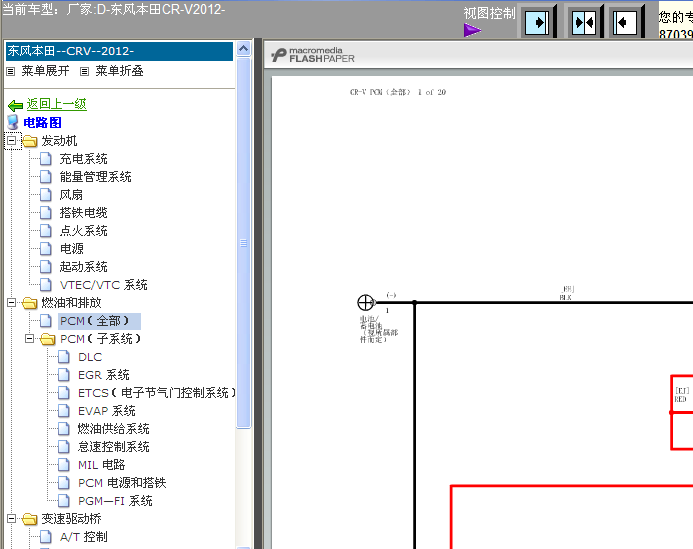693x549 pixels.
Task: Open the PGM—FI 系统 entry
Action: (115, 501)
